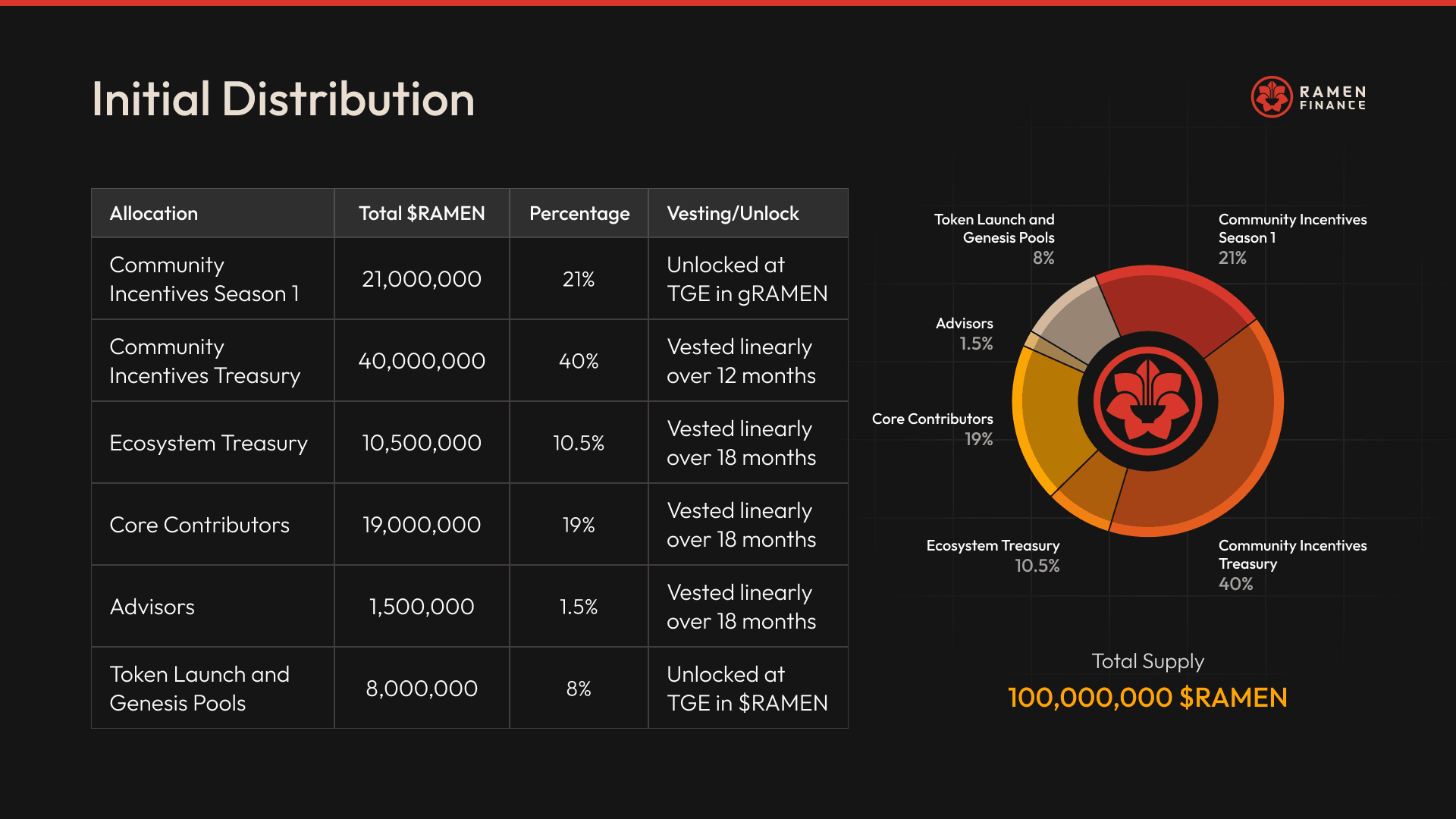Click the Unlocked at TGE in gRAMEN cell
The width and height of the screenshot is (1456, 819).
click(747, 279)
